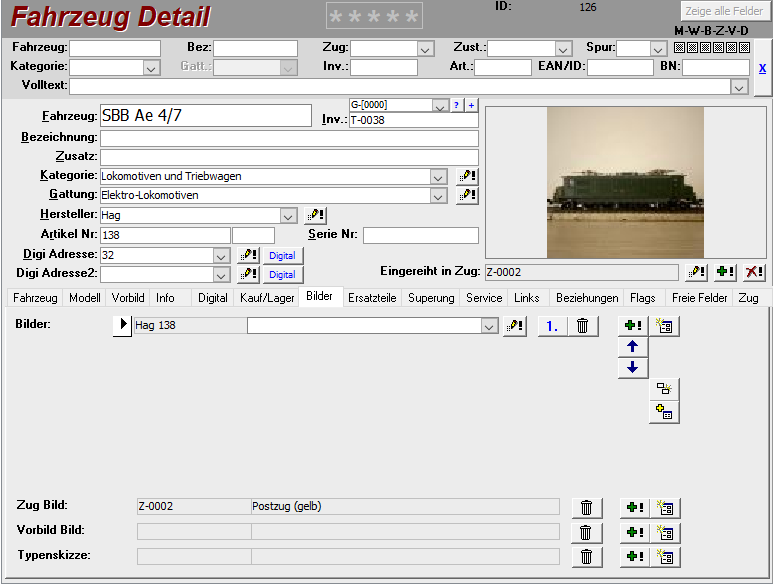Delete the Hag 138 image with trash icon

[583, 326]
